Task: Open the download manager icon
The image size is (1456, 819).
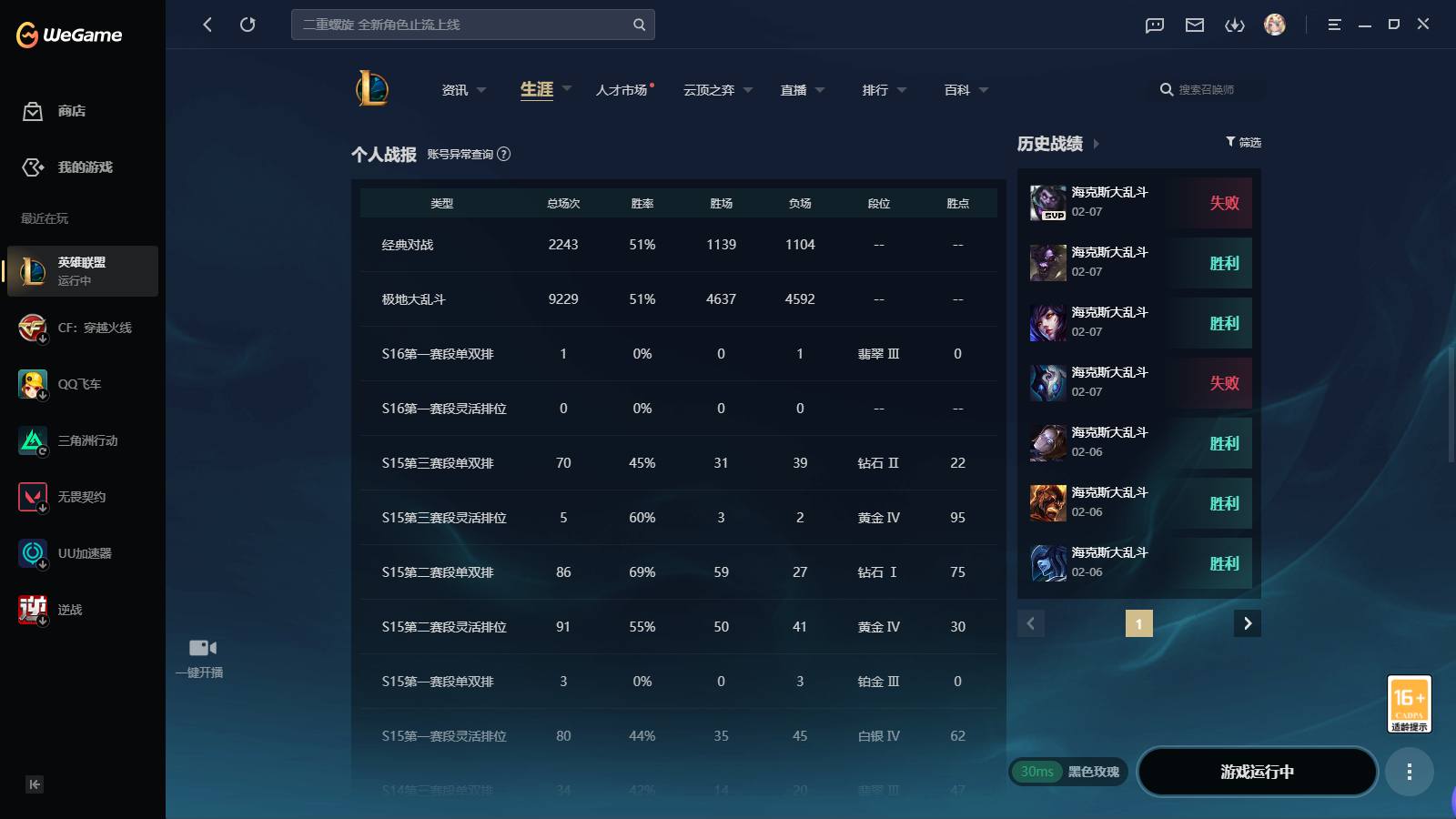Action: point(1235,25)
